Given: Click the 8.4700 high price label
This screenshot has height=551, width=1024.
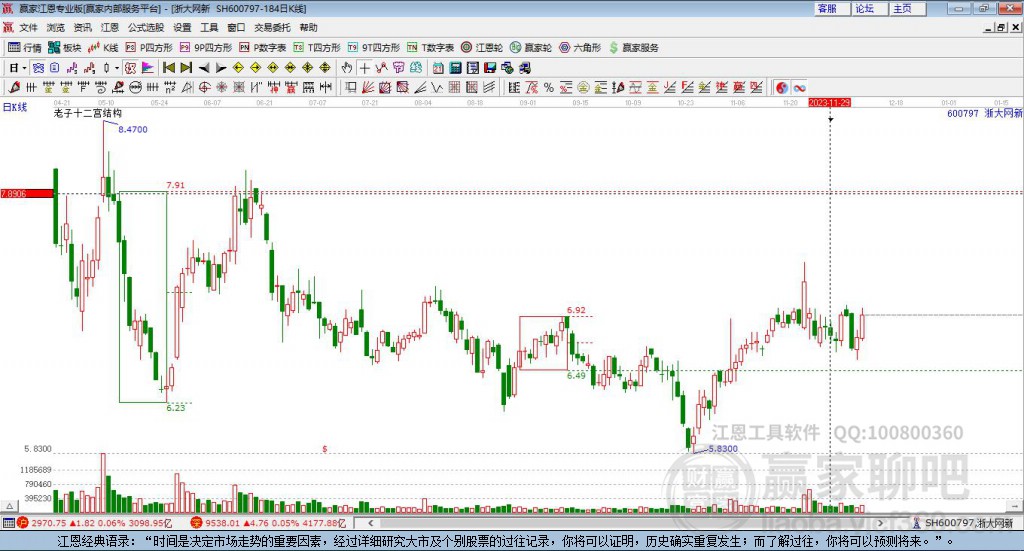Looking at the screenshot, I should (x=133, y=129).
